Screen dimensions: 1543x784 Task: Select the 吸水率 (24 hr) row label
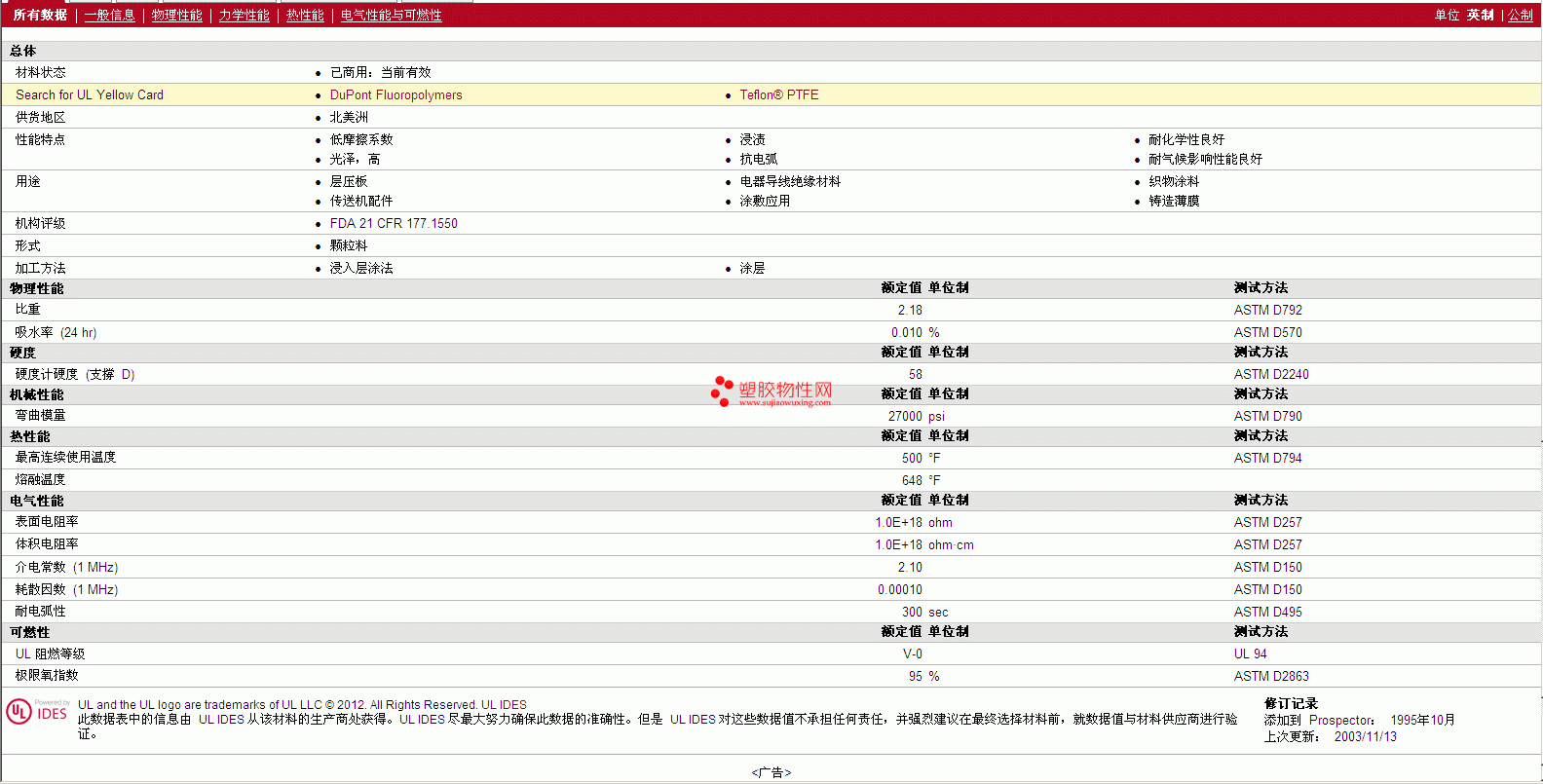pyautogui.click(x=56, y=333)
